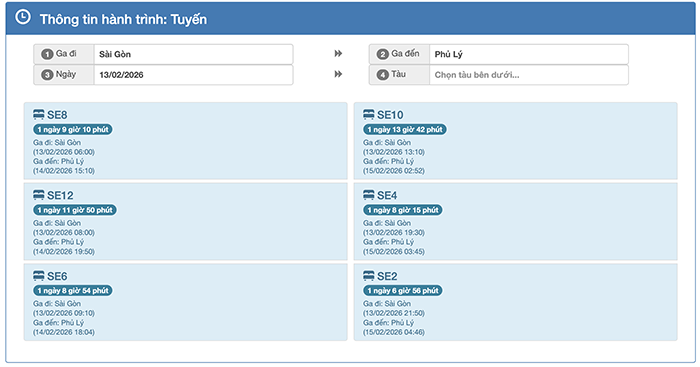Click the '1 ngày 9 giờ 10 phút' duration badge
This screenshot has width=700, height=367.
click(x=73, y=129)
